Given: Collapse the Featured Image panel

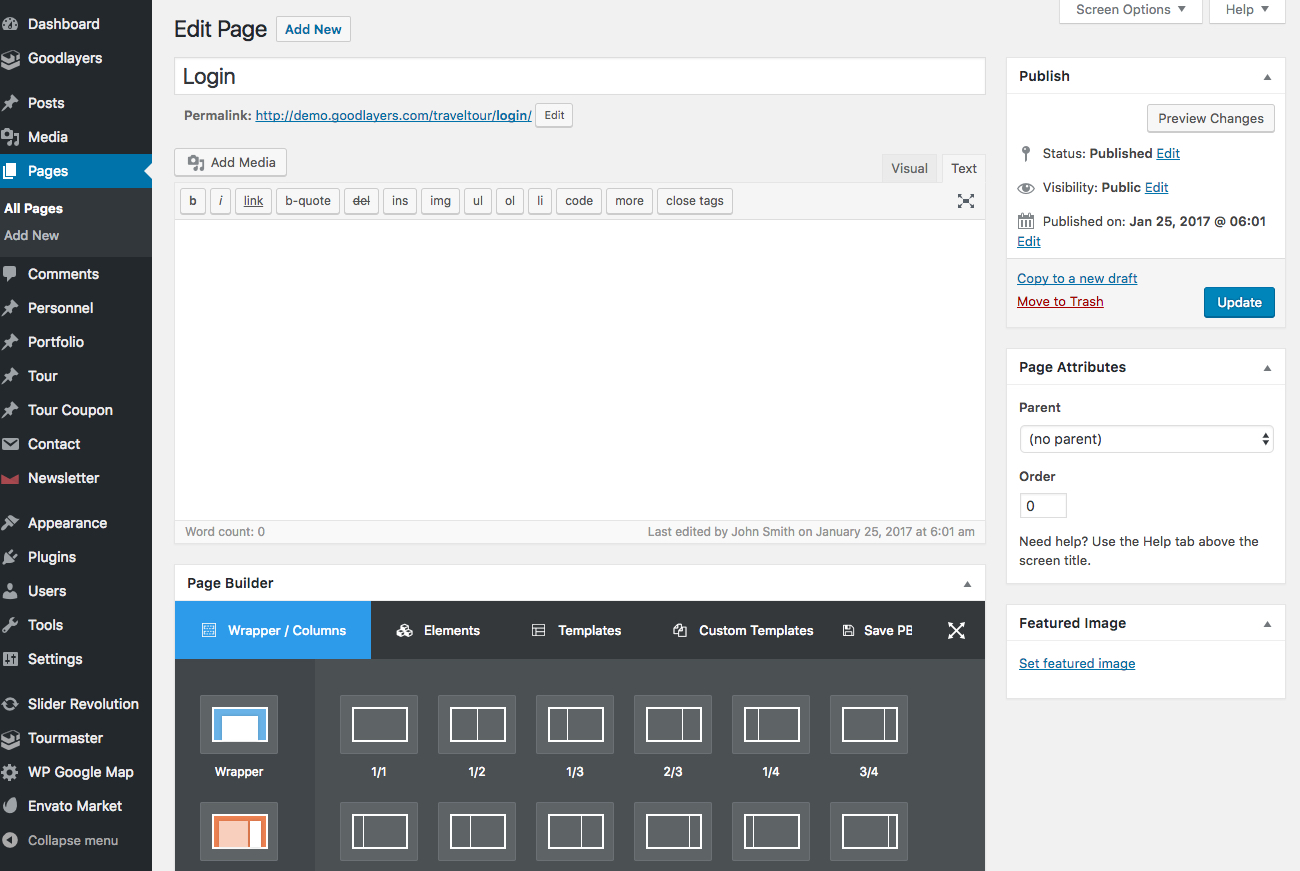Looking at the screenshot, I should click(x=1267, y=624).
